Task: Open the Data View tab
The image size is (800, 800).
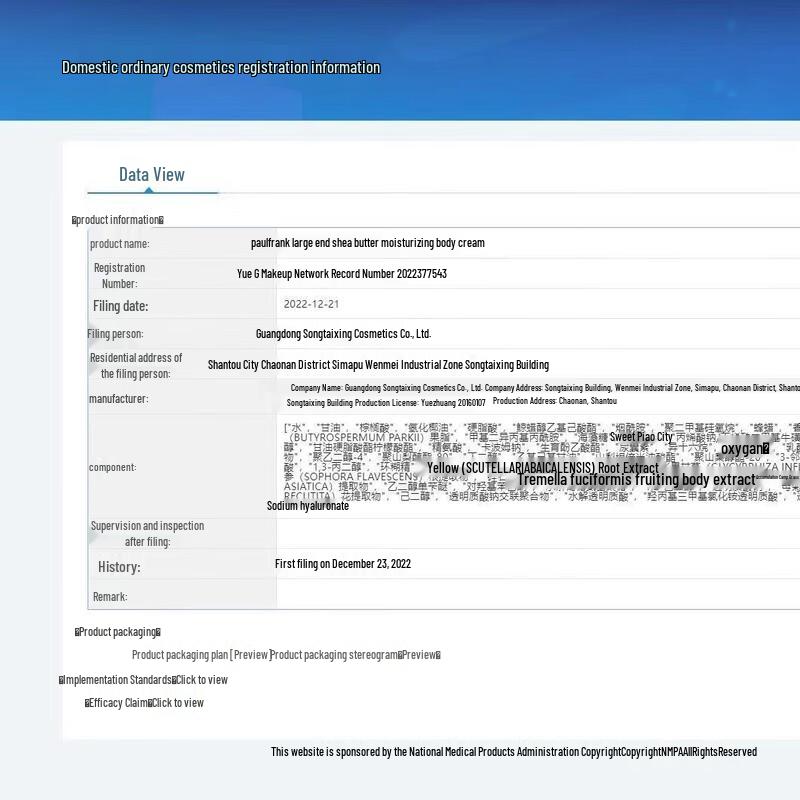Action: [152, 175]
